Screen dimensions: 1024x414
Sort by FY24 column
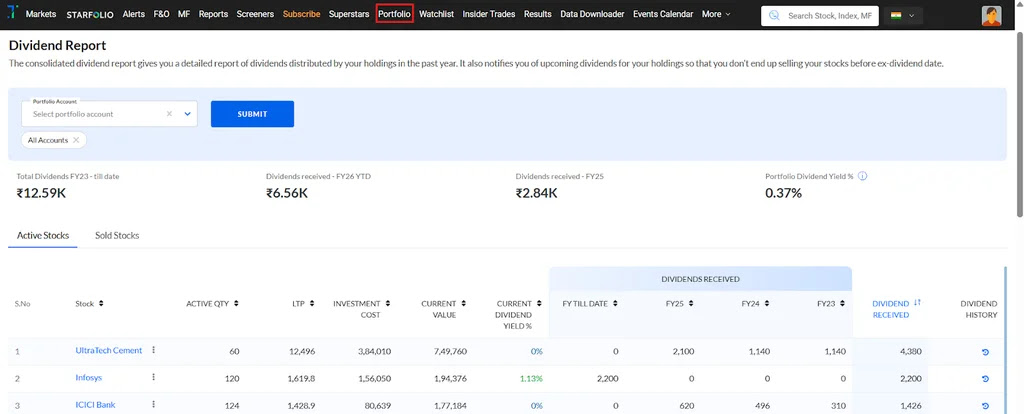tap(767, 304)
